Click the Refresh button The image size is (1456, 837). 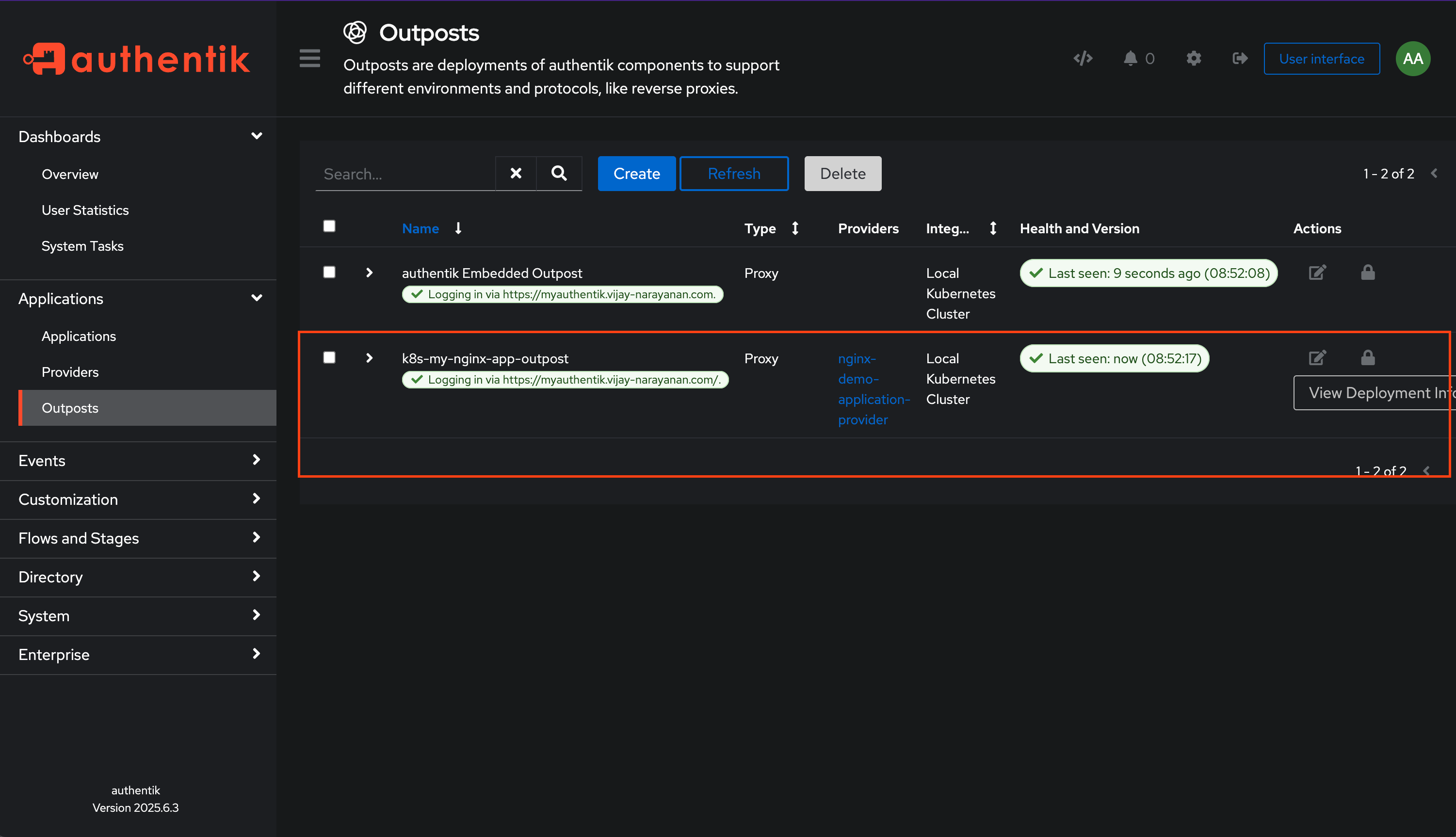coord(734,174)
